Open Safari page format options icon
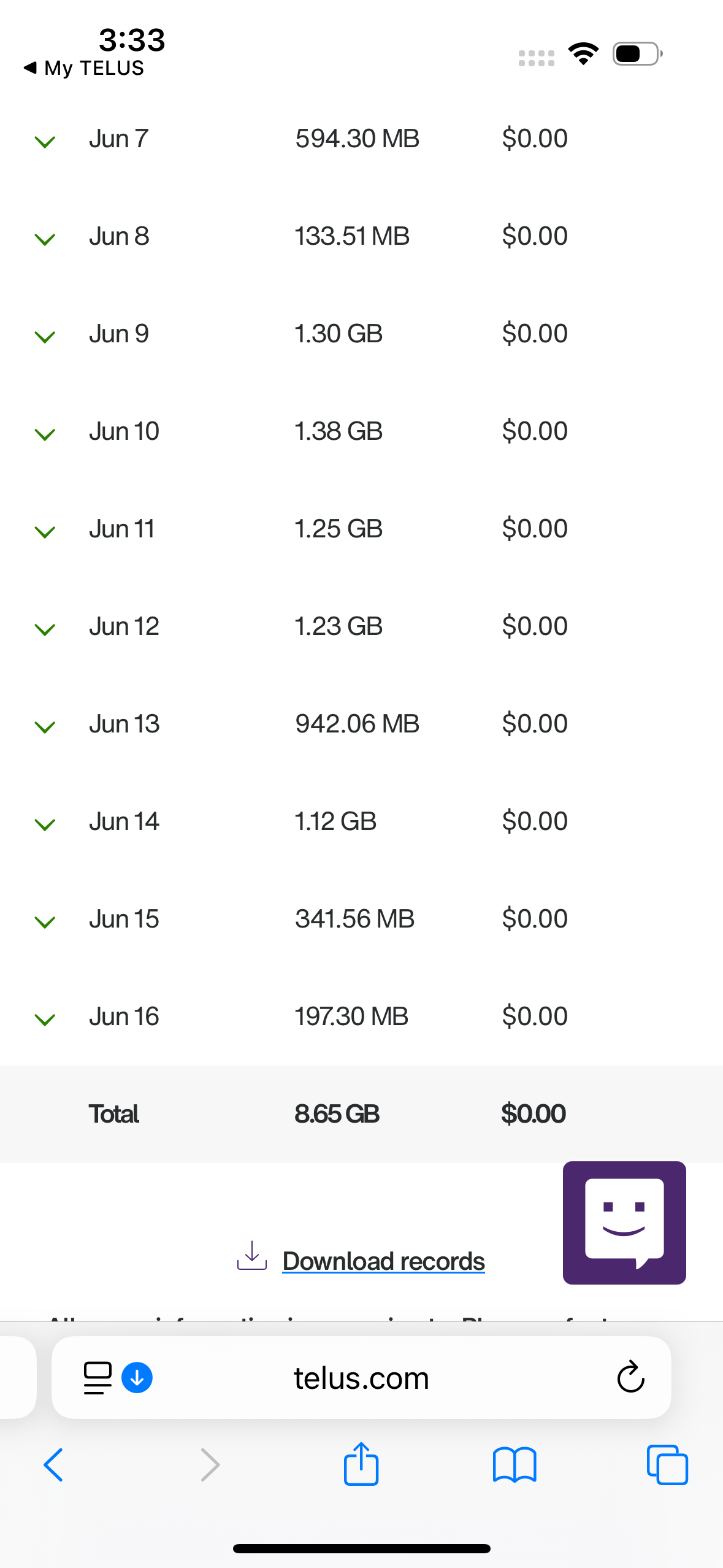The height and width of the screenshot is (1568, 723). click(x=98, y=1378)
